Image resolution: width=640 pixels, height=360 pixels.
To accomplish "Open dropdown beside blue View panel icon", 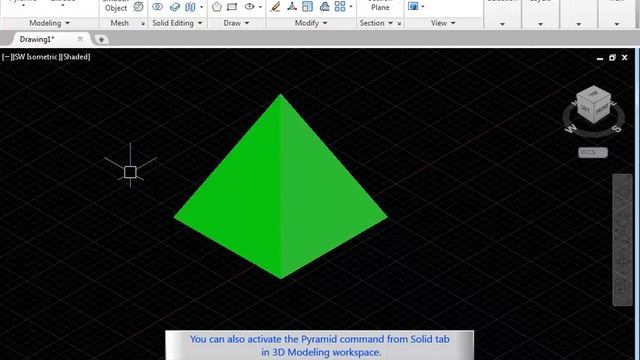I will (x=423, y=7).
